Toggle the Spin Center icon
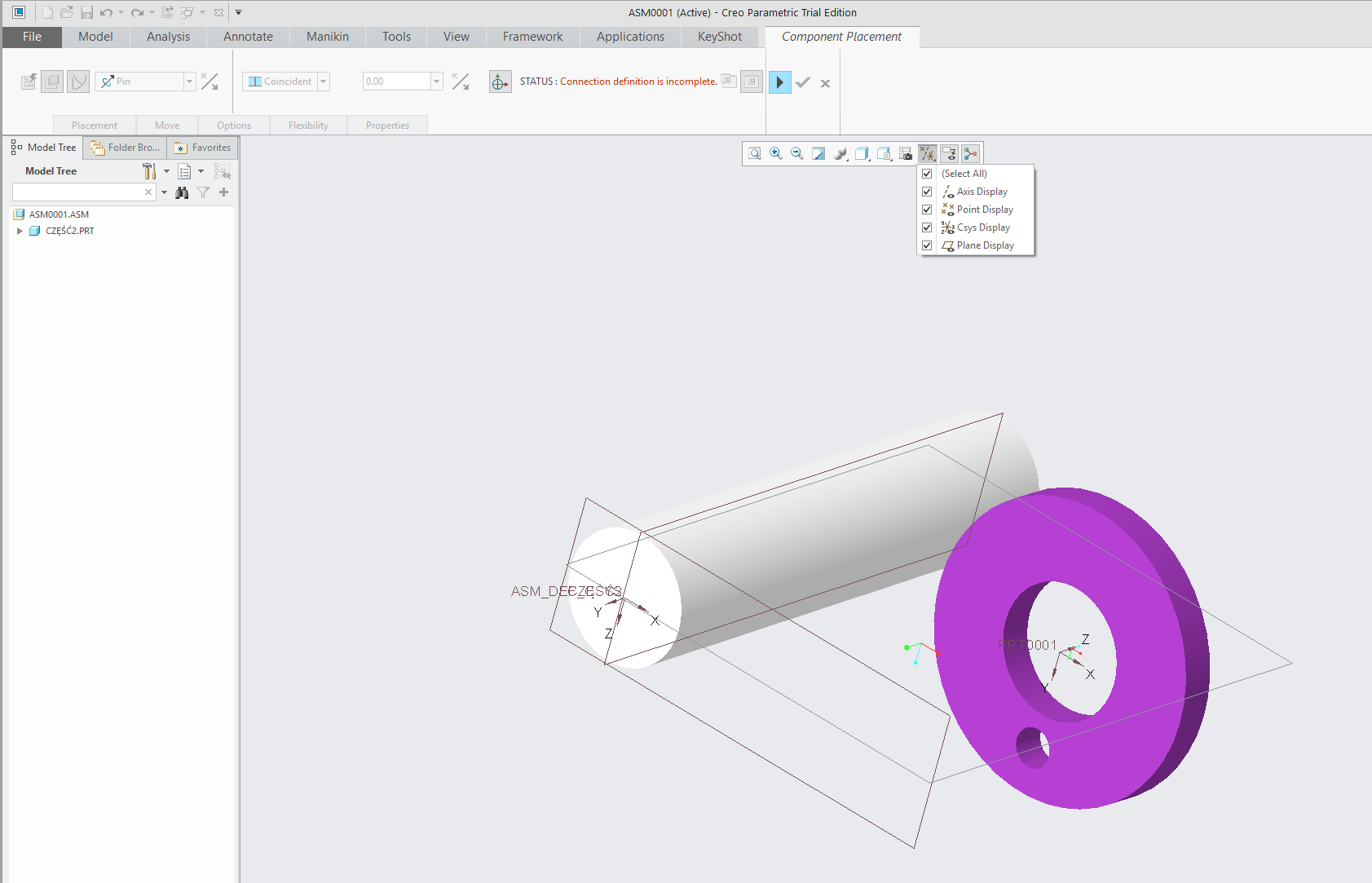The image size is (1372, 883). pos(840,153)
